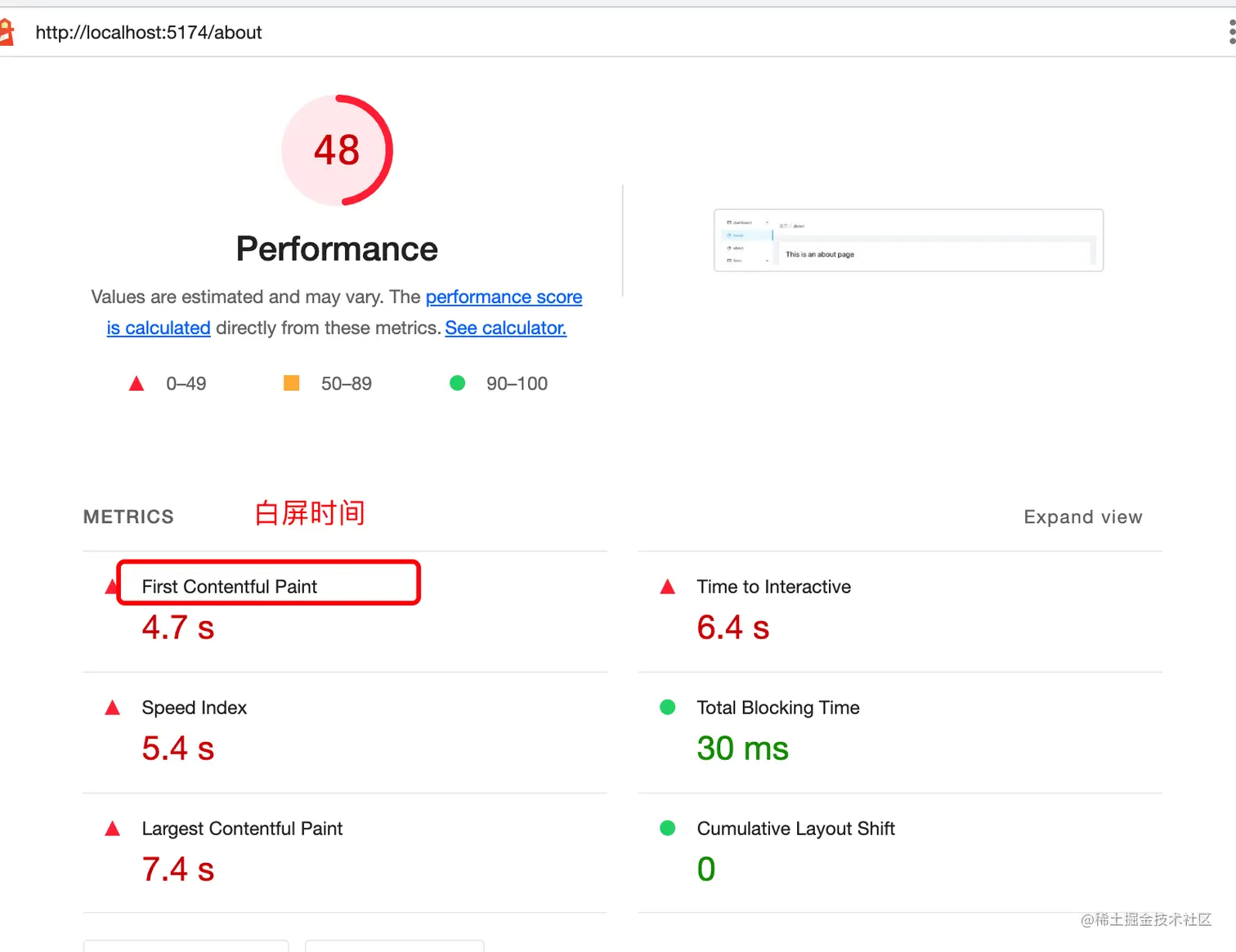
Task: Click the Performance category heading
Action: 336,248
